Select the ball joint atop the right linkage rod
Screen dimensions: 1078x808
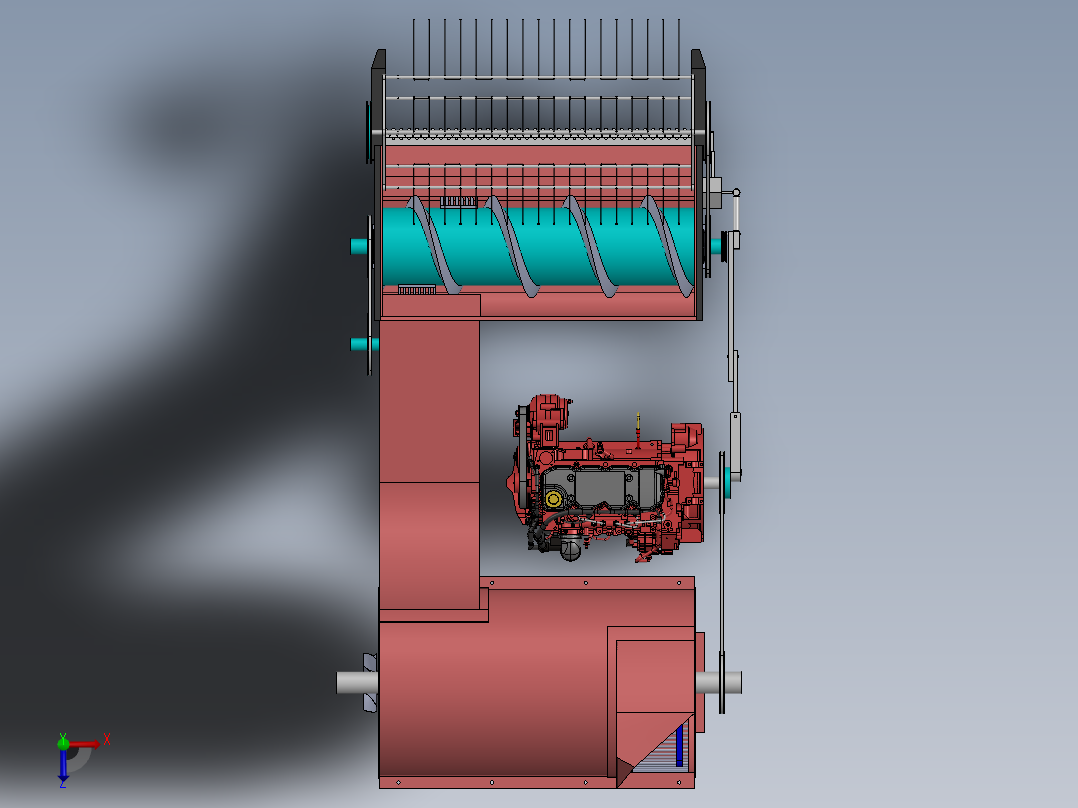736,193
